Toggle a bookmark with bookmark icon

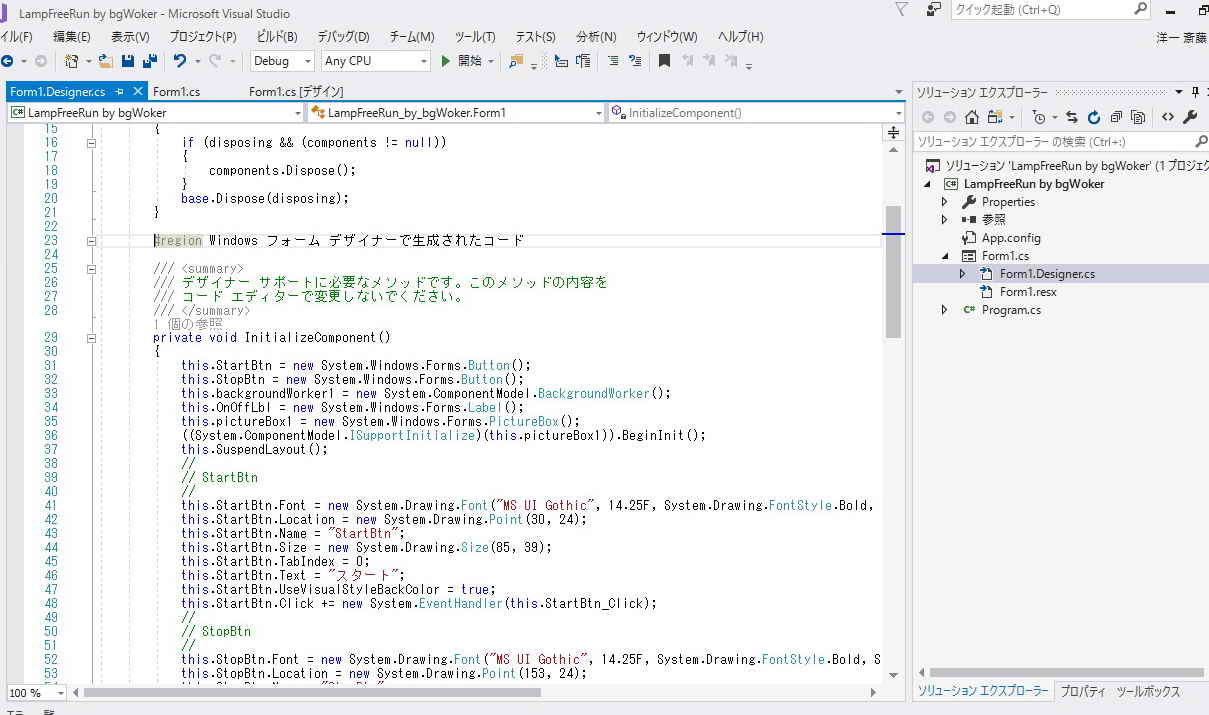(664, 61)
